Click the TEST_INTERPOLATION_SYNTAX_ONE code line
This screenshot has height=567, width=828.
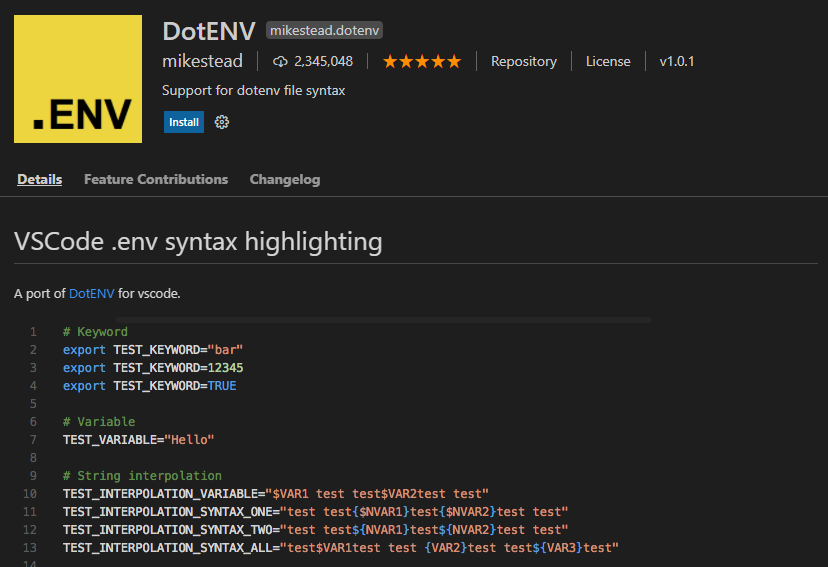tap(315, 512)
